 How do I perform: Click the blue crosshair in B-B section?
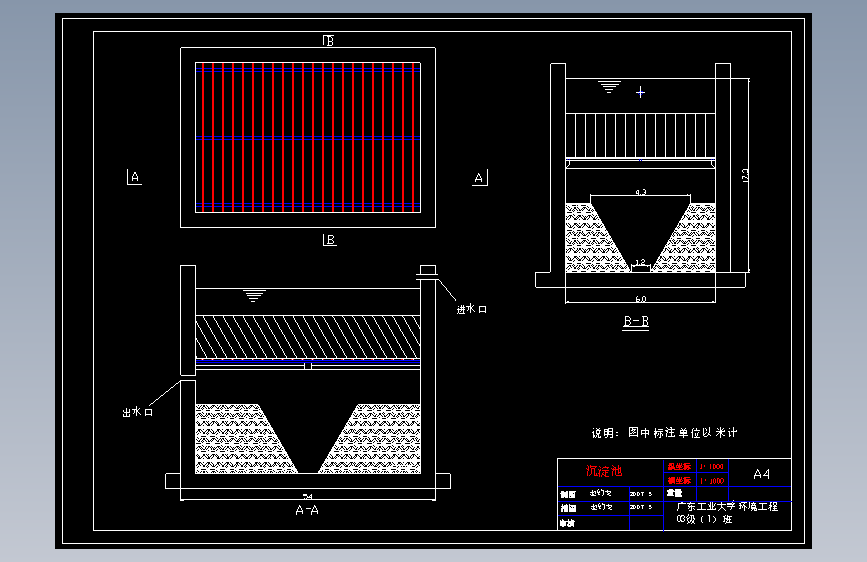(x=640, y=92)
